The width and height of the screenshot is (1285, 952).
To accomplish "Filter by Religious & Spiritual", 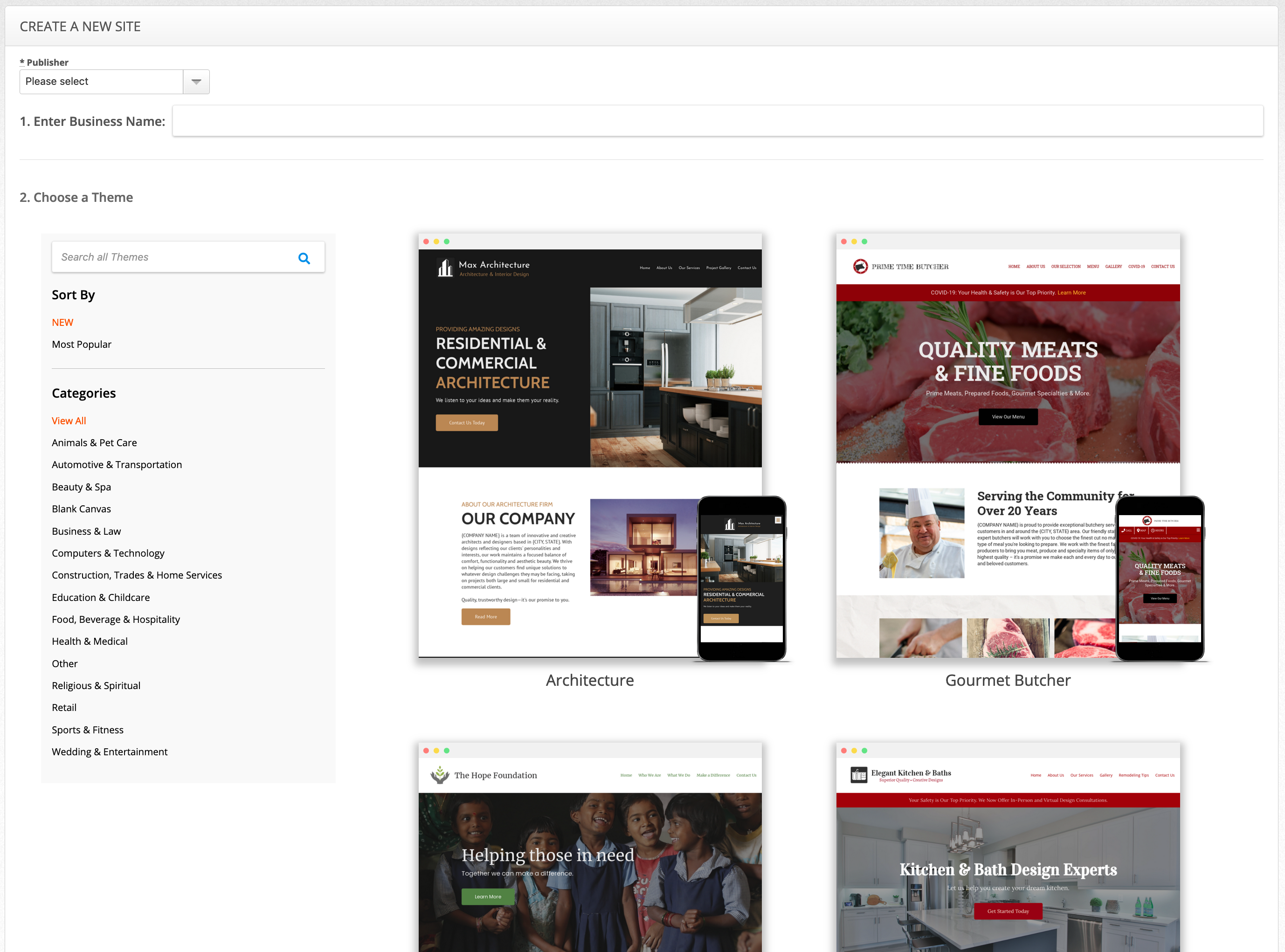I will [x=96, y=686].
